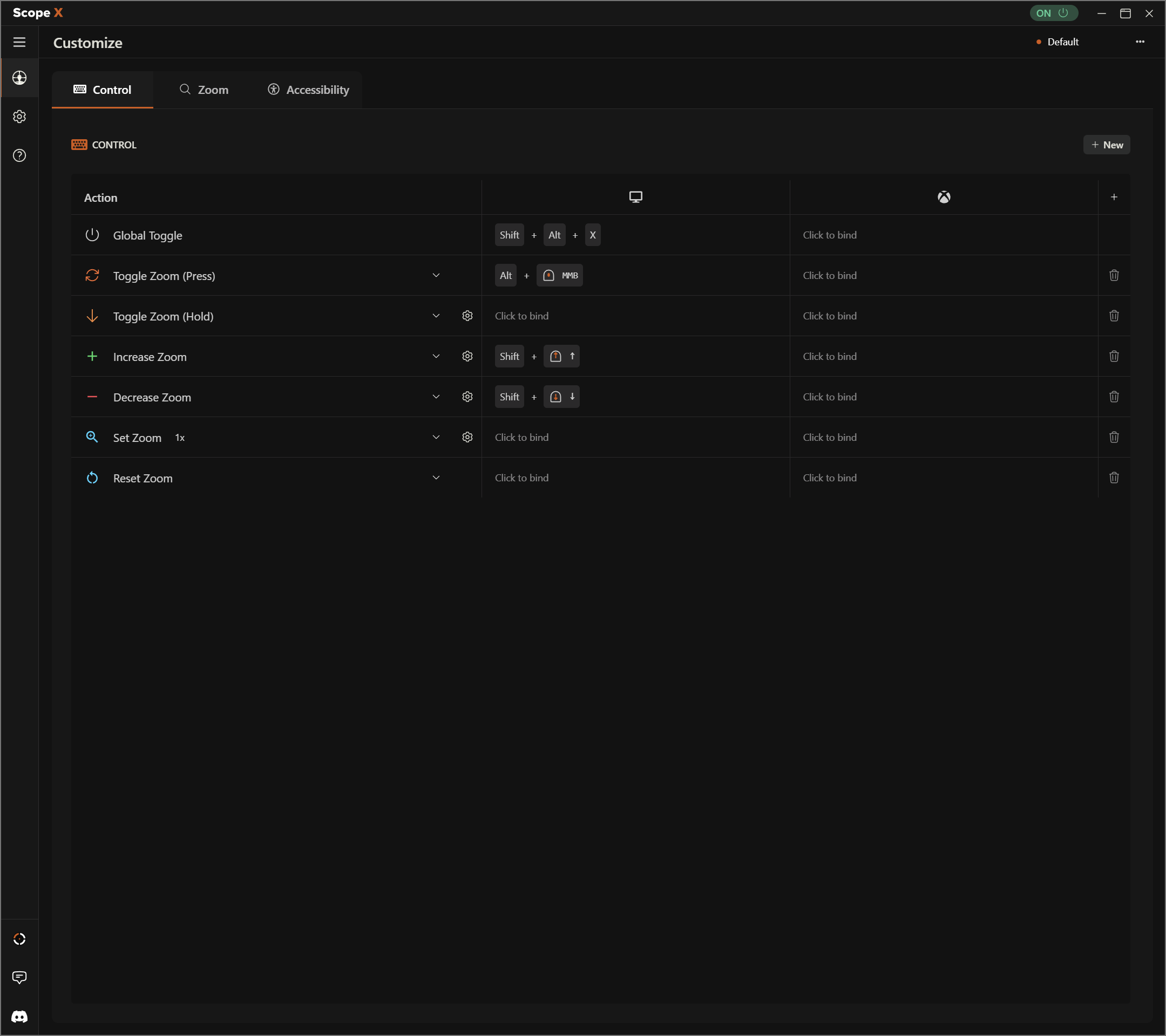Expand the Reset Zoom row options

[436, 477]
